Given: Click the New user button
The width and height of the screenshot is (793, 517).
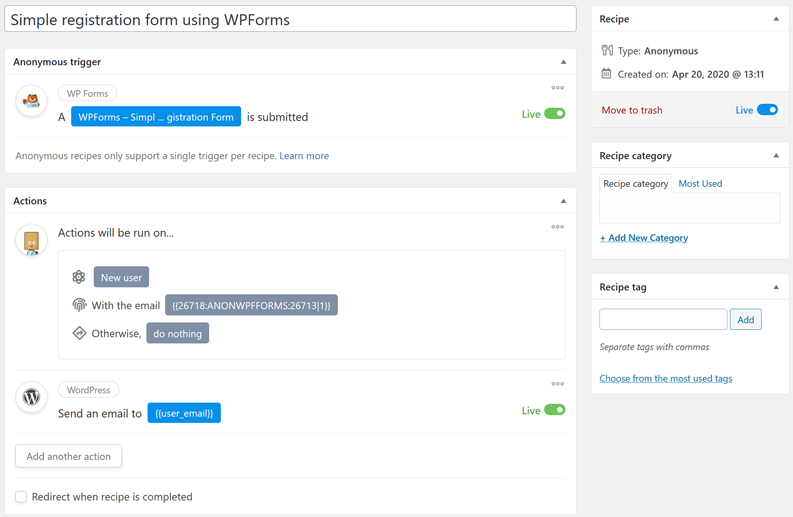Looking at the screenshot, I should [121, 277].
